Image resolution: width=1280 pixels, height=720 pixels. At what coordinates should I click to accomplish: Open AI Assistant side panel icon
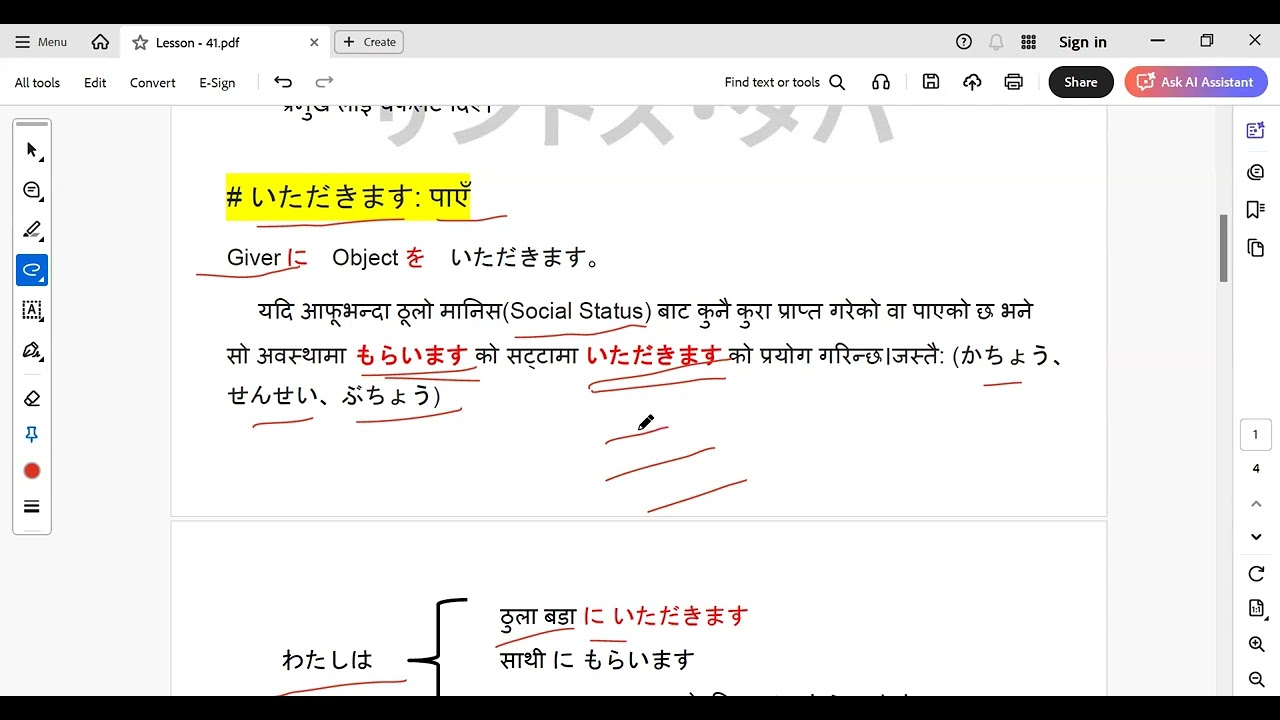pyautogui.click(x=1256, y=130)
